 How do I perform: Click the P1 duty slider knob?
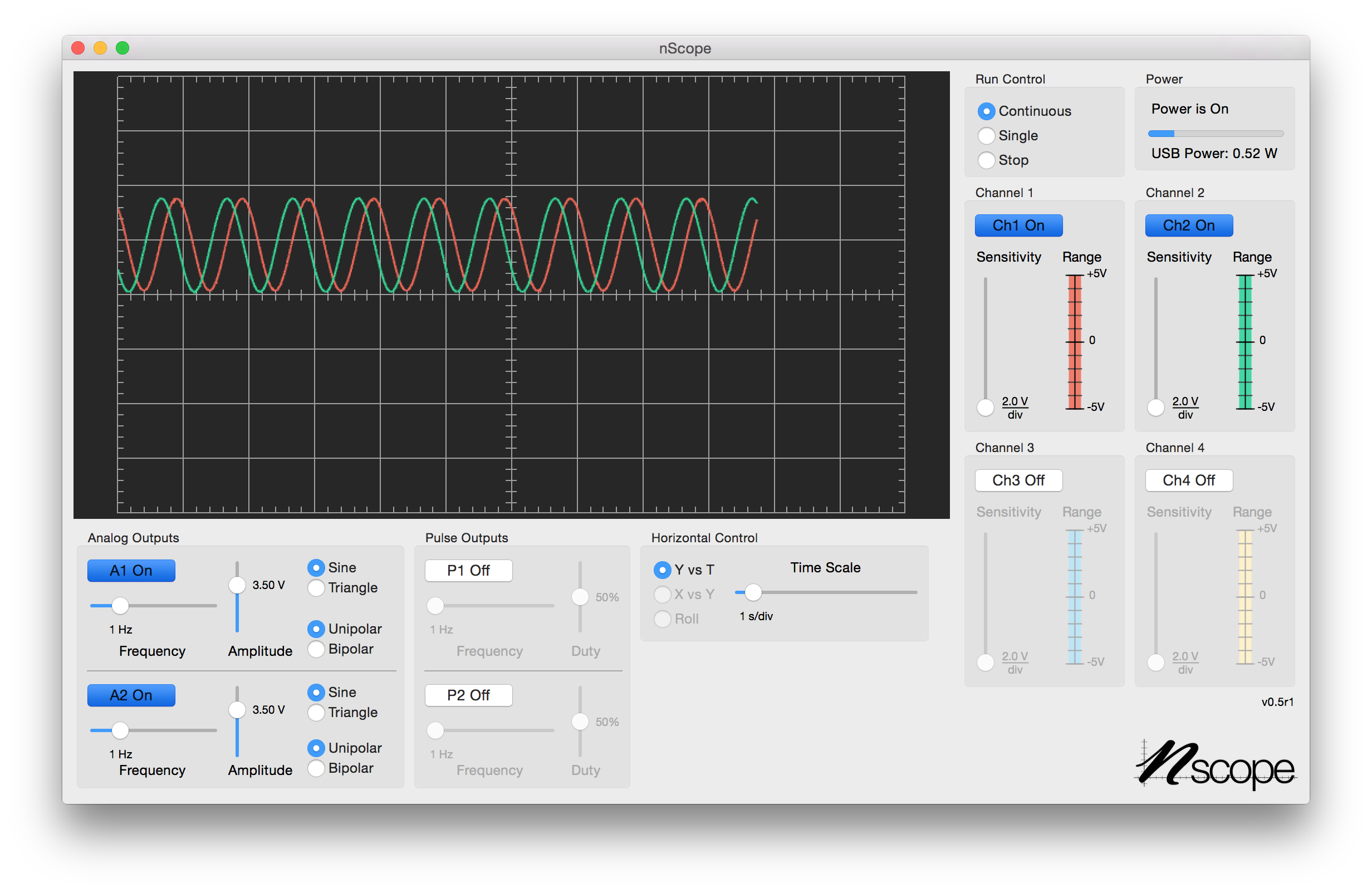pyautogui.click(x=580, y=597)
